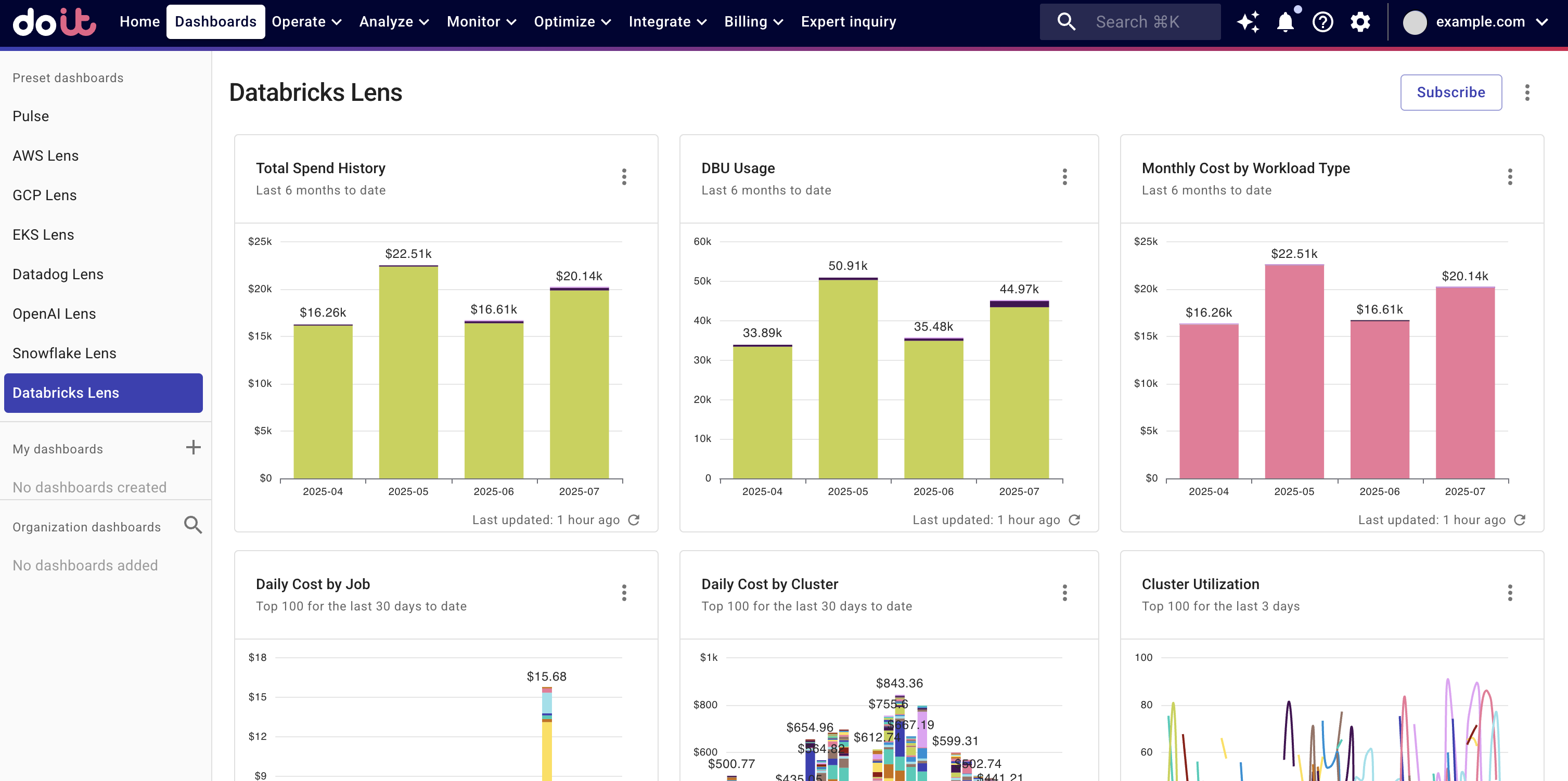Open Monthly Cost by Workload Type menu
This screenshot has width=1568, height=781.
pyautogui.click(x=1510, y=177)
